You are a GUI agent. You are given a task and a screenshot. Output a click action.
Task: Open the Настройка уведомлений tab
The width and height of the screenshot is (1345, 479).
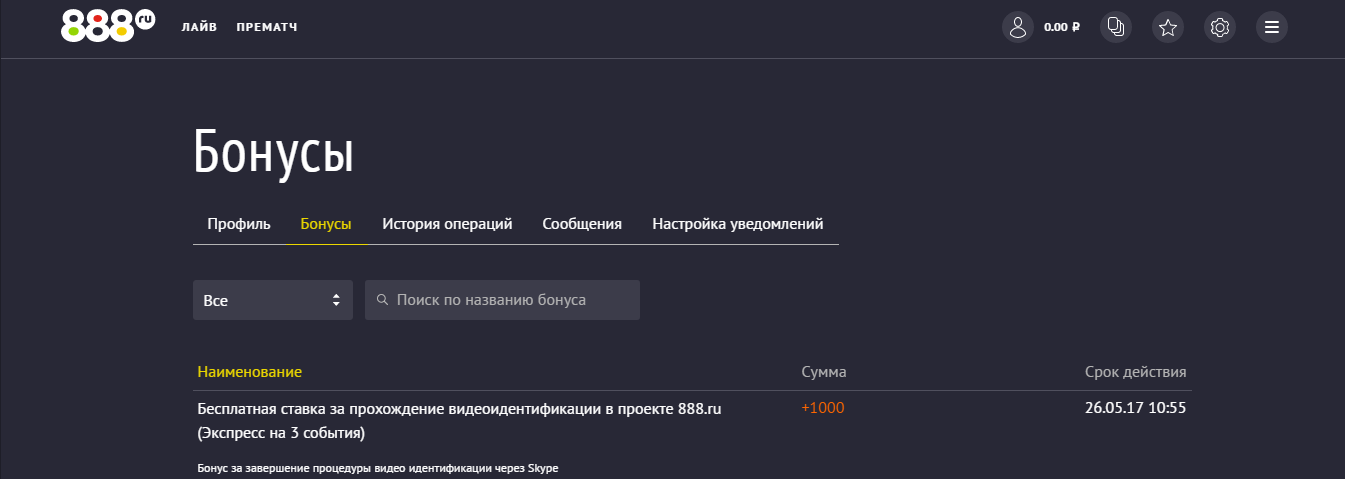tap(738, 224)
